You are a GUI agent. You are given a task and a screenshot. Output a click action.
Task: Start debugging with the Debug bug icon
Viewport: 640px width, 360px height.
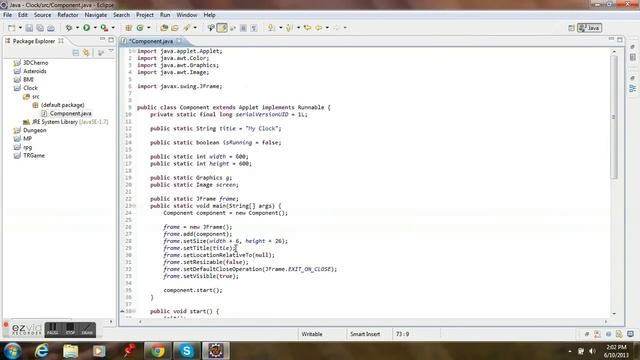pyautogui.click(x=69, y=28)
